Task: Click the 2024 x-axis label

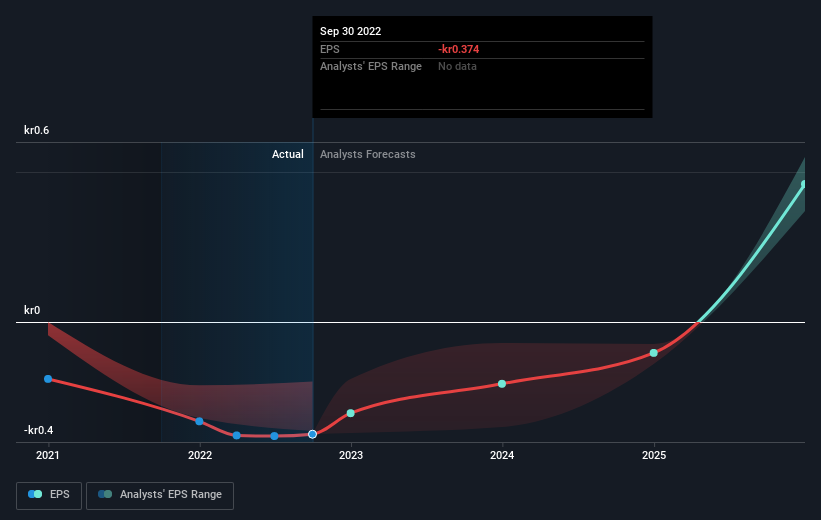Action: 502,455
